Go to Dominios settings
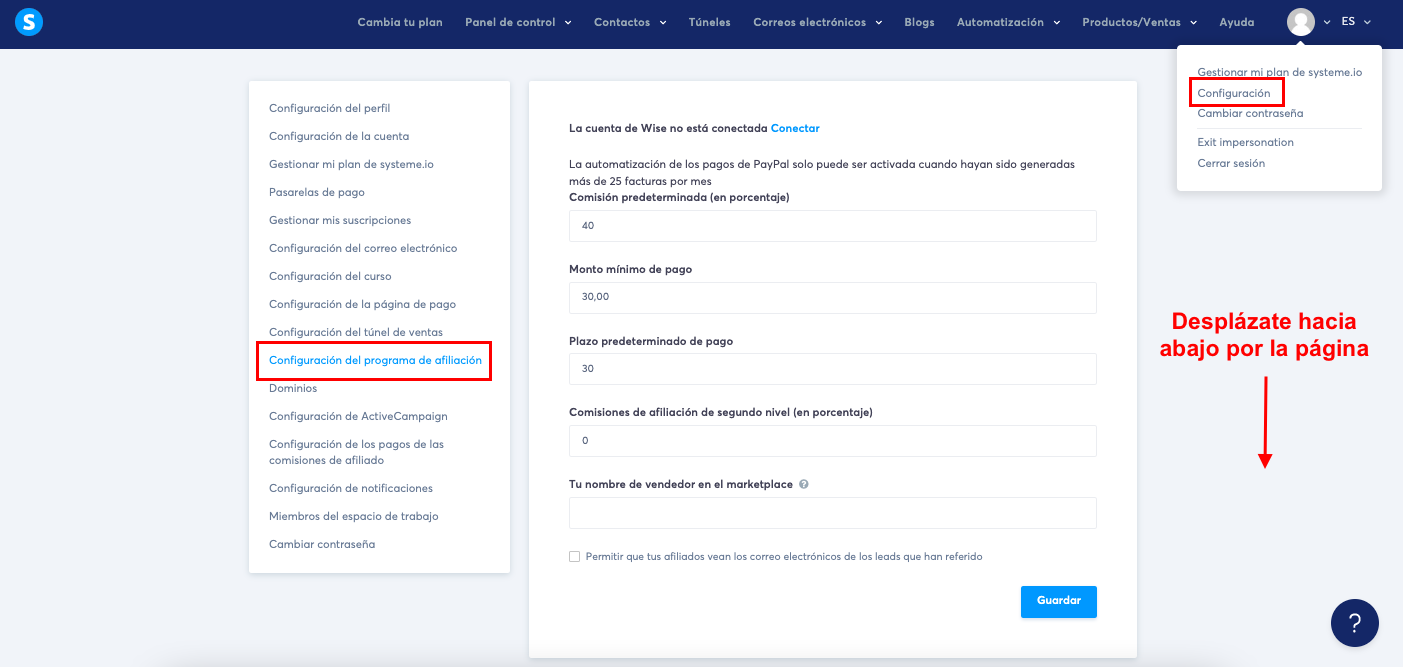 click(292, 388)
